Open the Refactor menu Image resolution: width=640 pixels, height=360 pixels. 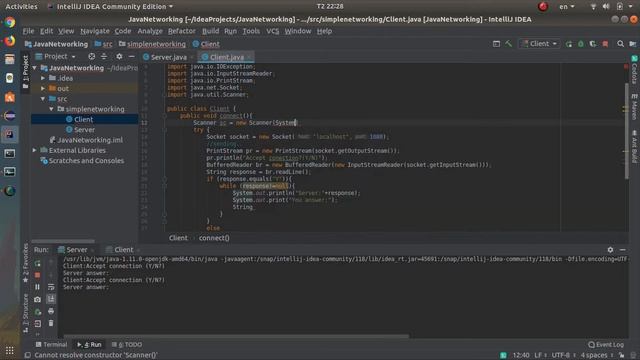click(x=182, y=31)
